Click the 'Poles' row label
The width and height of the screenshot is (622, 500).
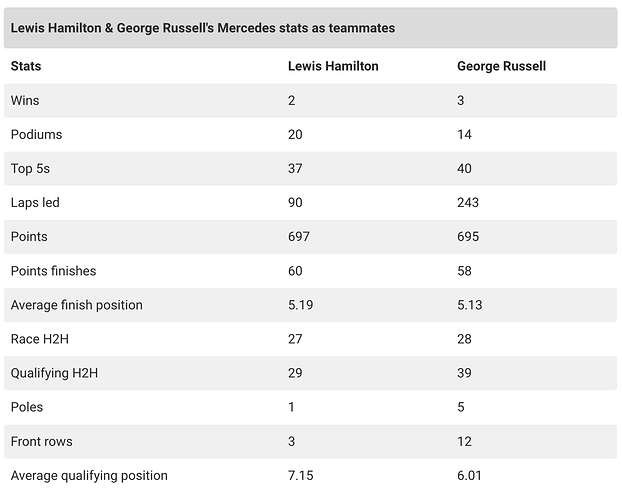click(x=27, y=407)
